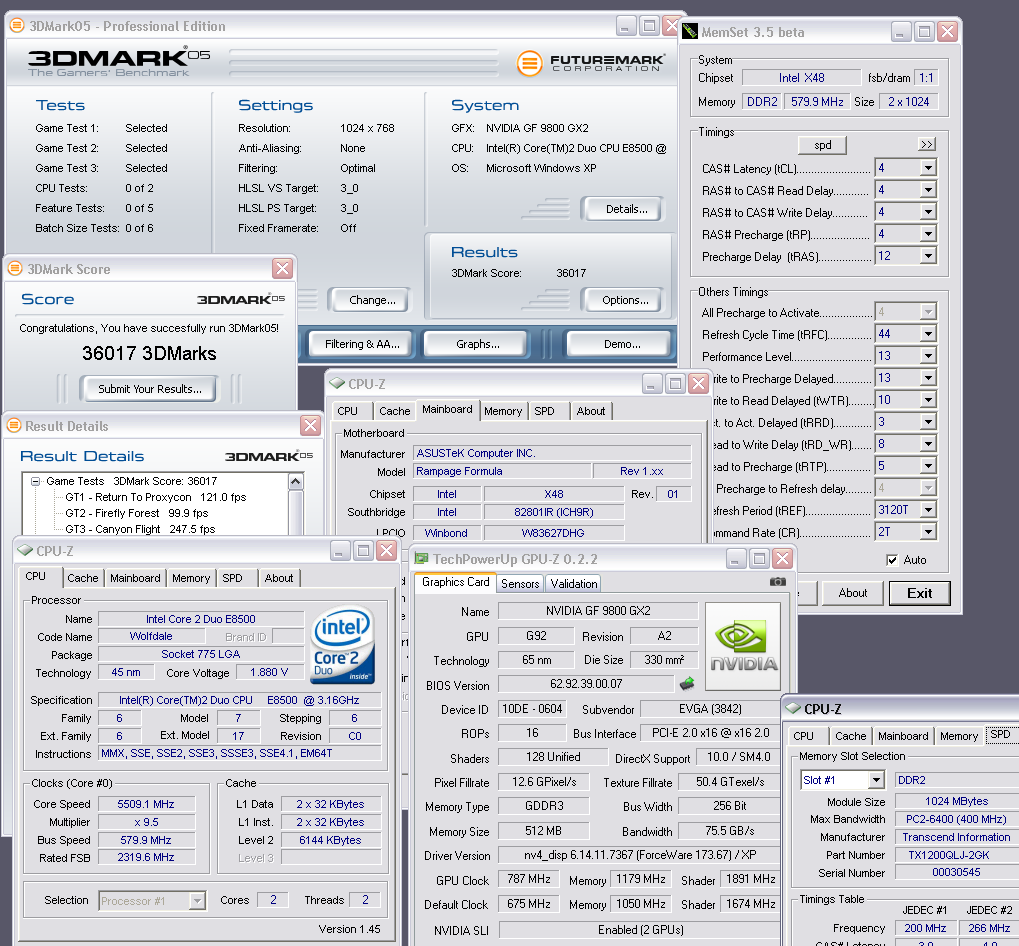Open the RAS# Precharge (tRP) dropdown
The width and height of the screenshot is (1019, 946).
pos(927,233)
